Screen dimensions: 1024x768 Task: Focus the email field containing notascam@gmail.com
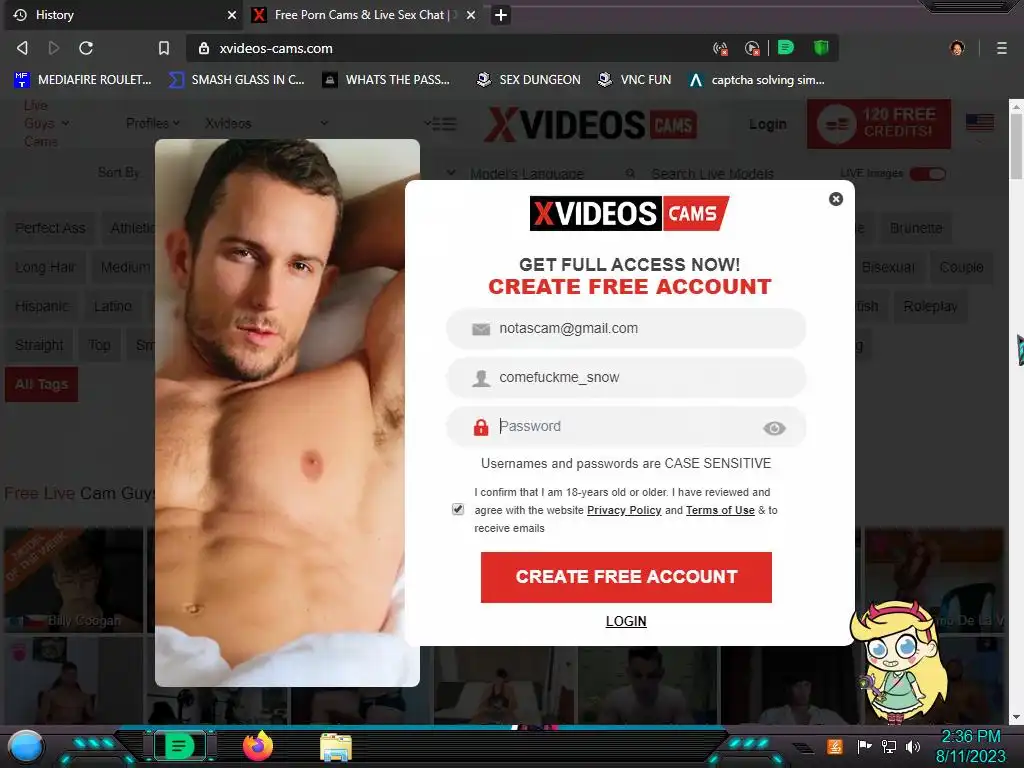click(626, 328)
